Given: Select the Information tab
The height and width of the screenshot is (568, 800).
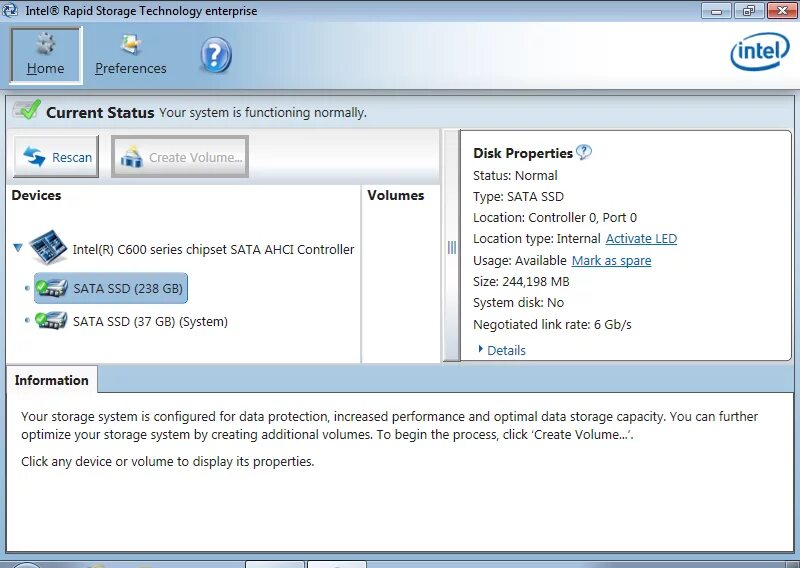Looking at the screenshot, I should tap(52, 380).
